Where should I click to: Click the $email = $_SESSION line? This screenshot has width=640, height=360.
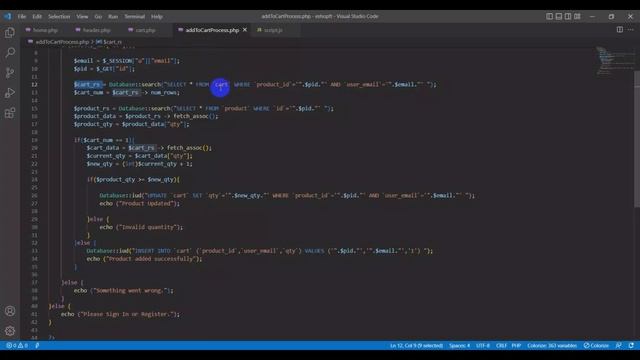pyautogui.click(x=127, y=61)
